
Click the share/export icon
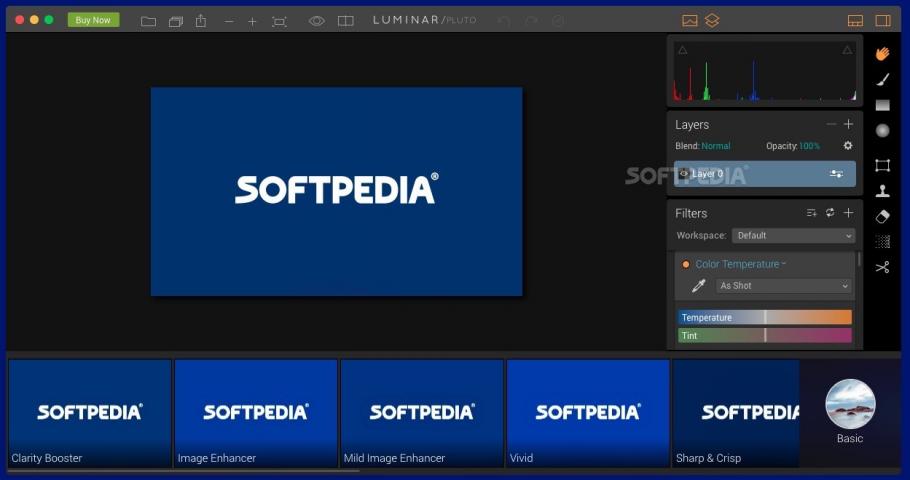(x=201, y=21)
